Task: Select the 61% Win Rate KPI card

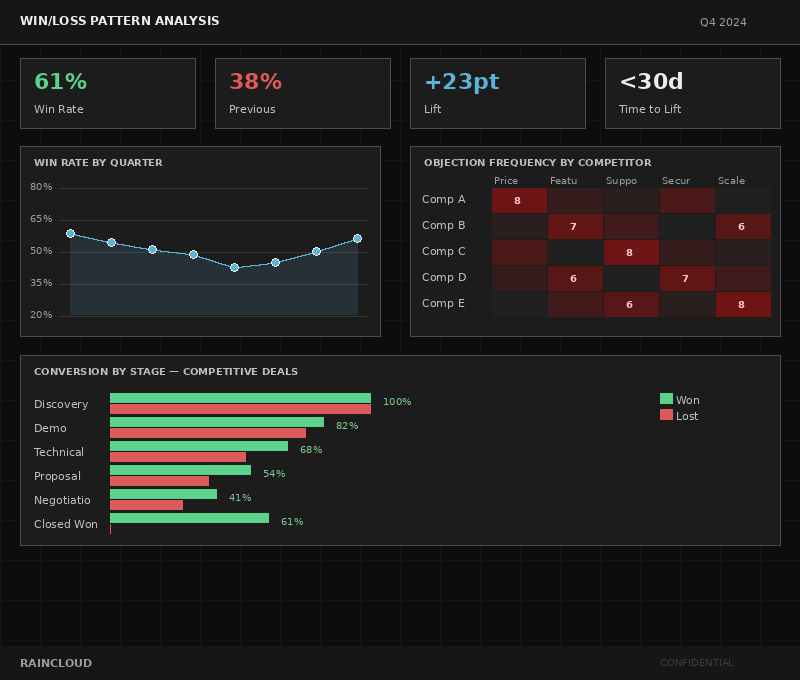Action: point(108,93)
